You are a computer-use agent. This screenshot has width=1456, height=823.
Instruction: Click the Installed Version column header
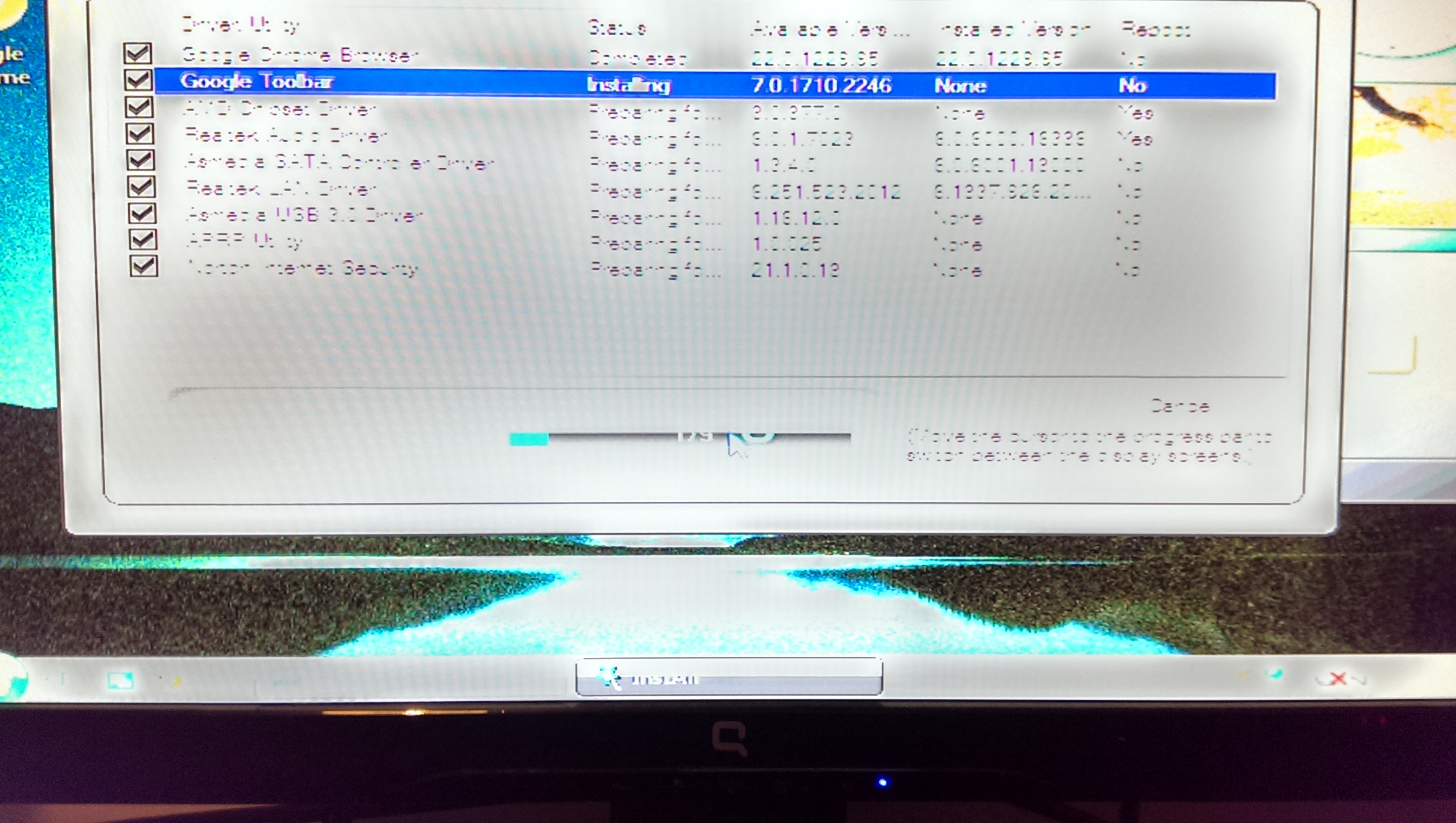1015,29
